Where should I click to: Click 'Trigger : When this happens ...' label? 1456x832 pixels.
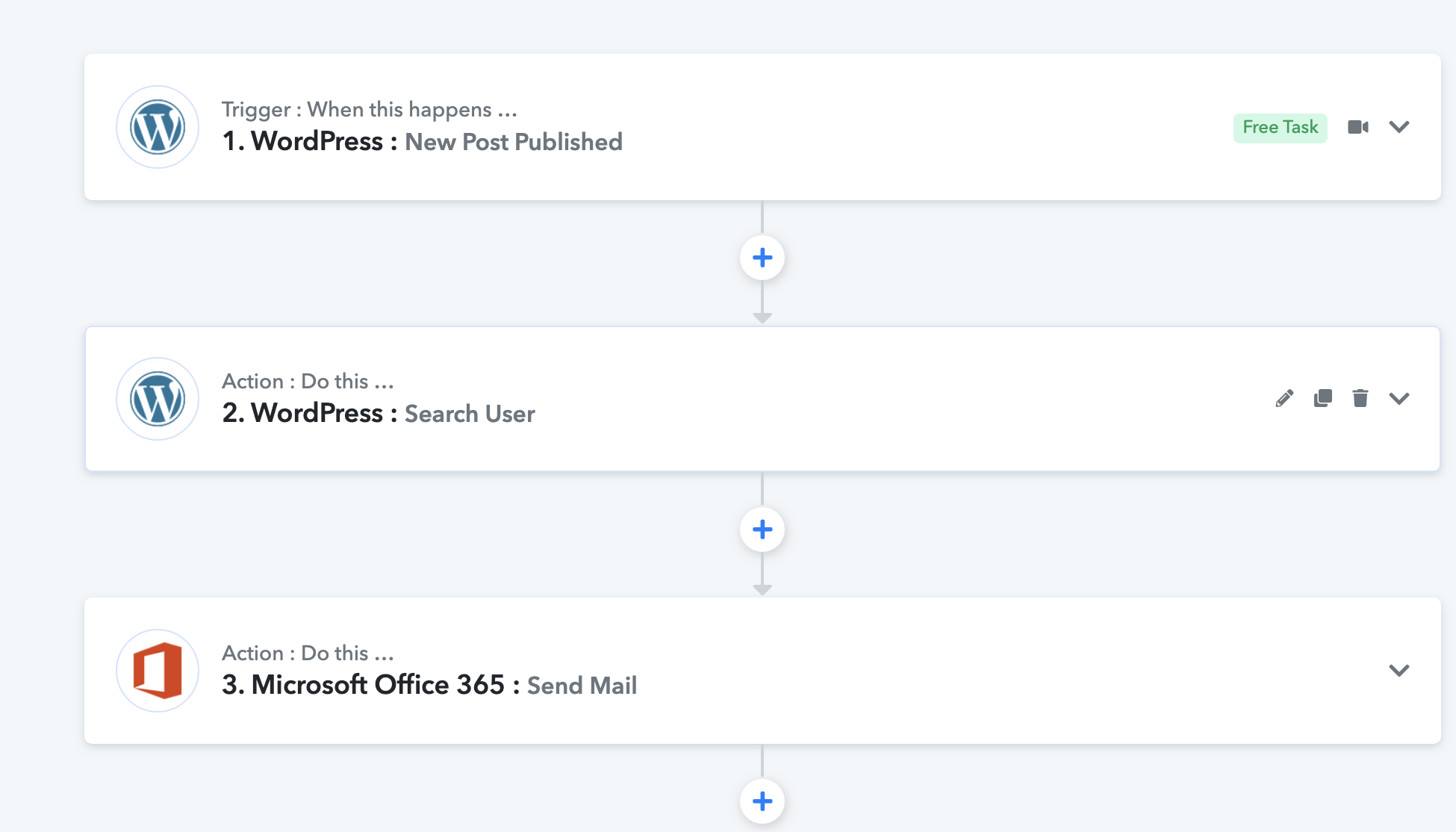point(370,110)
